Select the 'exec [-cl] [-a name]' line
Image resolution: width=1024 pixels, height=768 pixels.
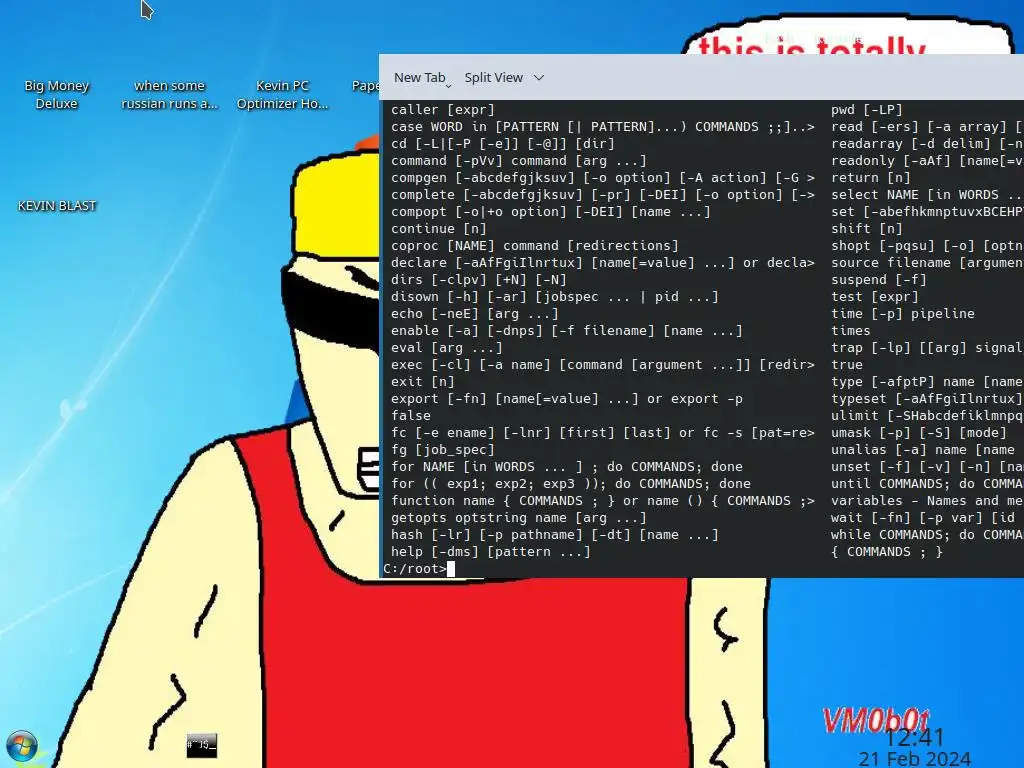[603, 364]
